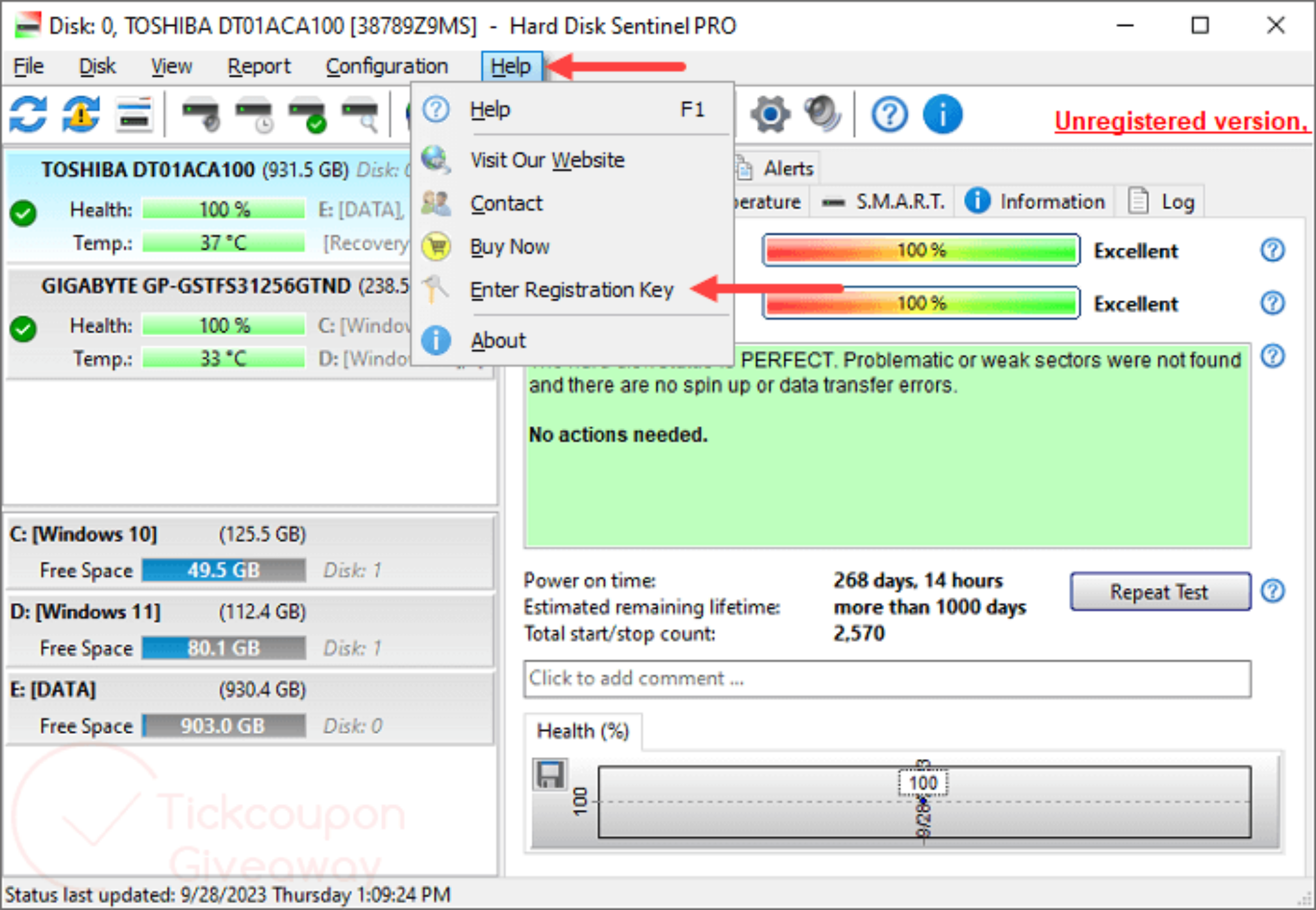Close the open Help menu from menu bar
Screen dimensions: 1316x910
click(511, 66)
